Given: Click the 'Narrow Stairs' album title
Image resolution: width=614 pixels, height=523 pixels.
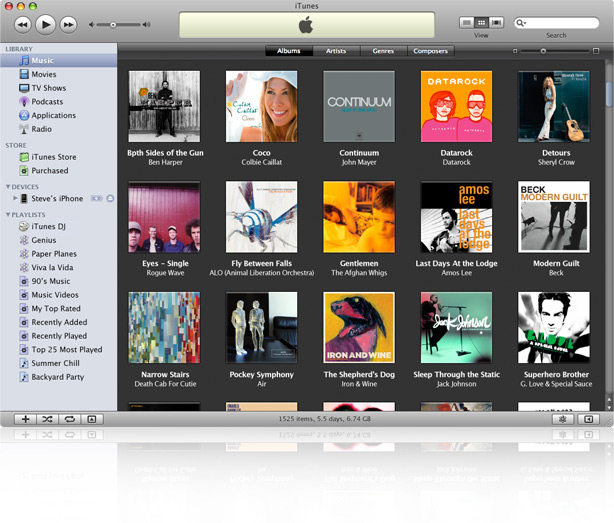Looking at the screenshot, I should click(x=165, y=375).
